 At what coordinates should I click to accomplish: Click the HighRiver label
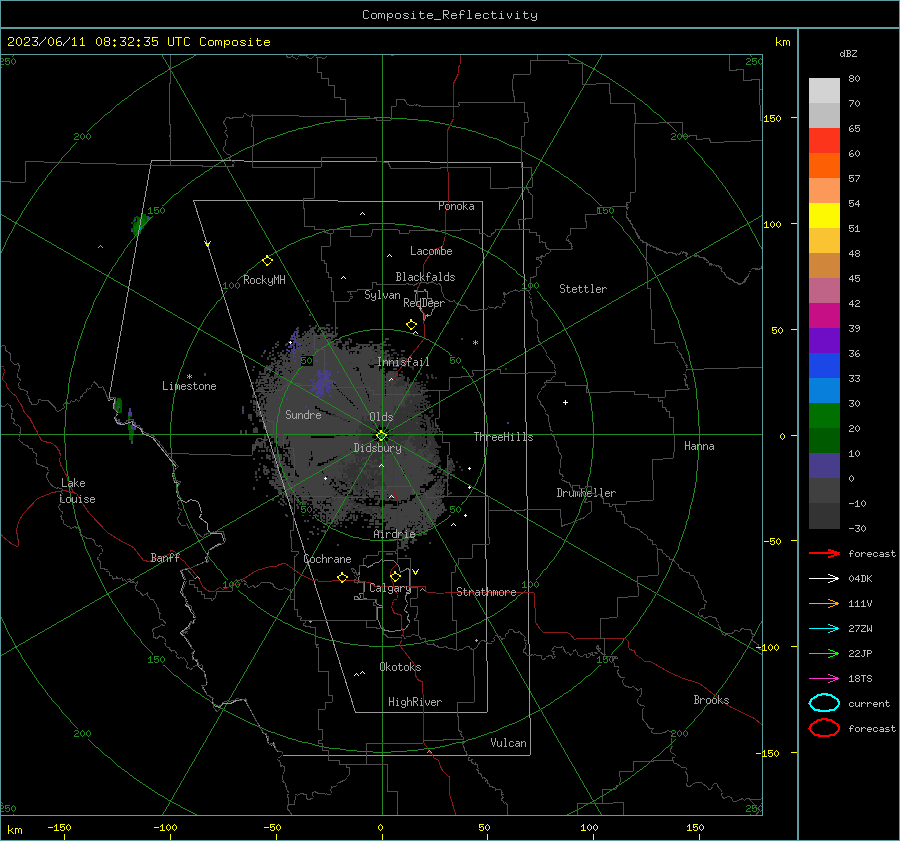pos(415,702)
